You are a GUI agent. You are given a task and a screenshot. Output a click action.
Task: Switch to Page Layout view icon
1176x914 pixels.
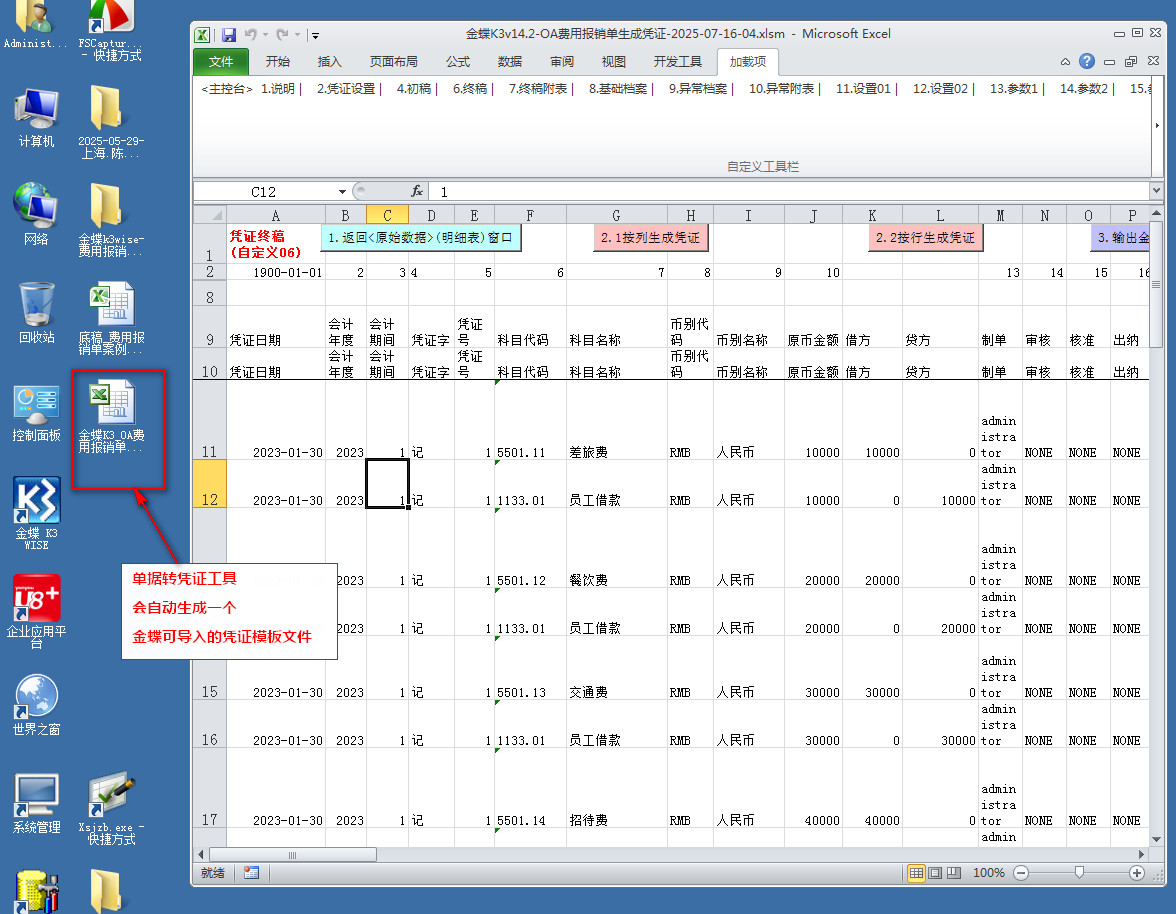coord(935,873)
